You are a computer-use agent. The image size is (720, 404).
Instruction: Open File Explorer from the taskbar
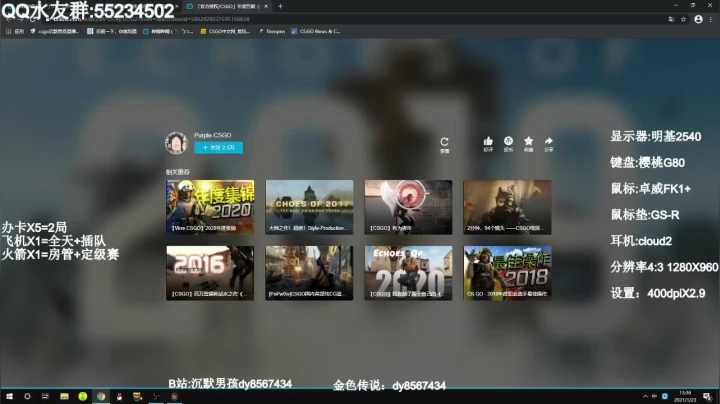(x=64, y=396)
